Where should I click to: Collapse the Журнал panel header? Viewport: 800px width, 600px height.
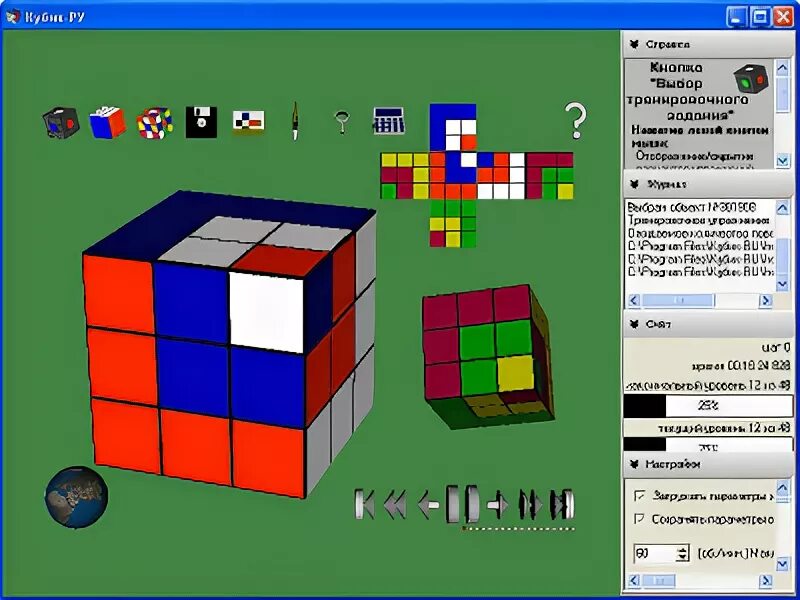[708, 184]
